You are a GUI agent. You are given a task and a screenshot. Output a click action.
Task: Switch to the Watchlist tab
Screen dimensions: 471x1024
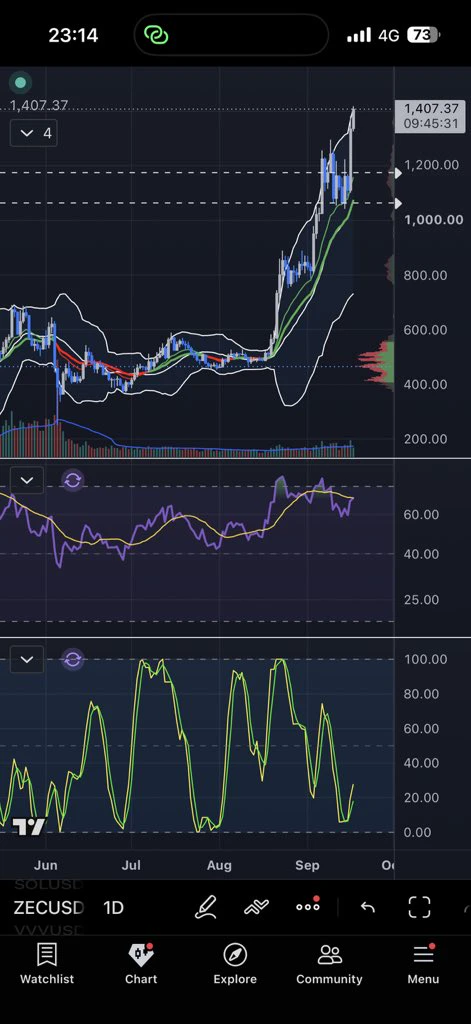click(47, 964)
